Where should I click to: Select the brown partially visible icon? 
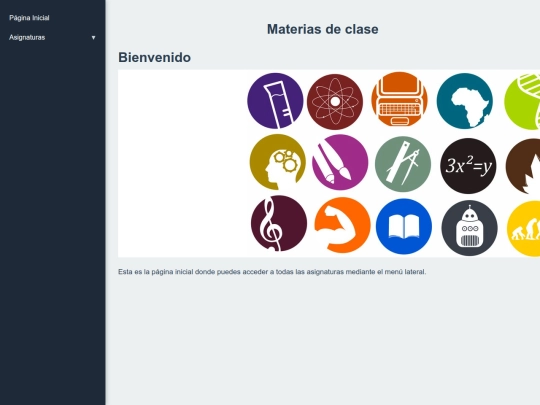tap(523, 166)
